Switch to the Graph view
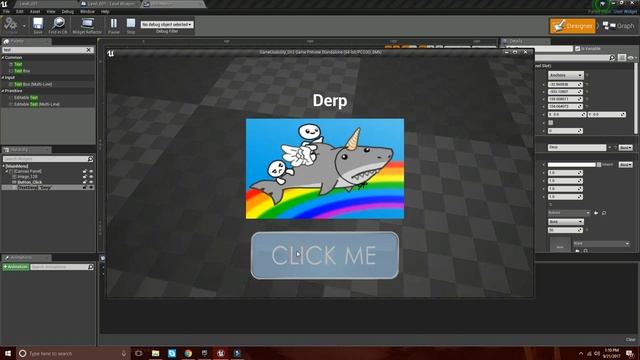 tap(619, 26)
